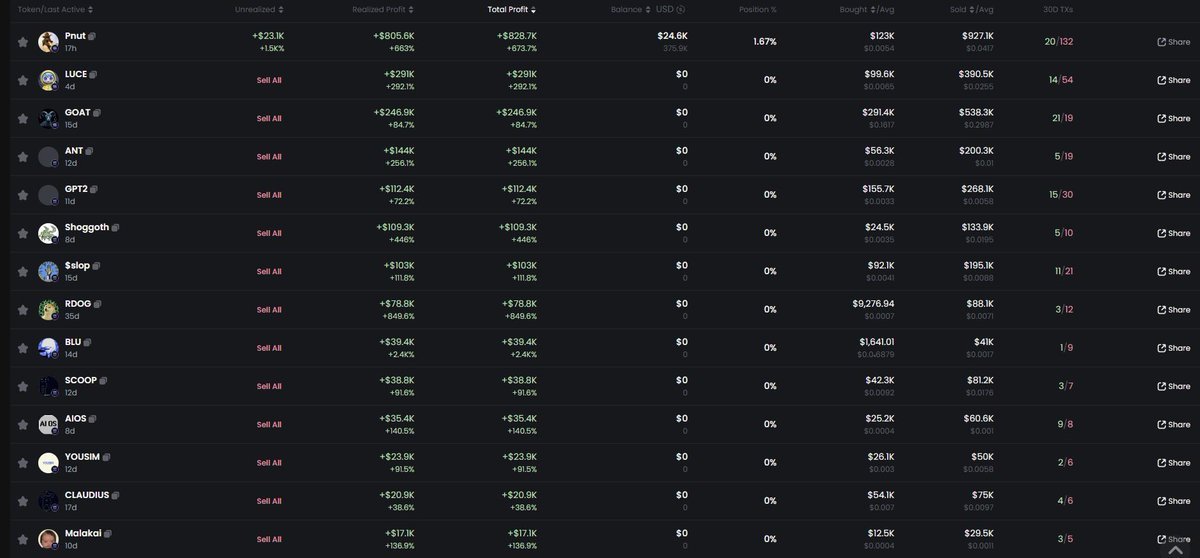This screenshot has width=1200, height=558.
Task: Toggle the USD balance currency switch
Action: [681, 9]
